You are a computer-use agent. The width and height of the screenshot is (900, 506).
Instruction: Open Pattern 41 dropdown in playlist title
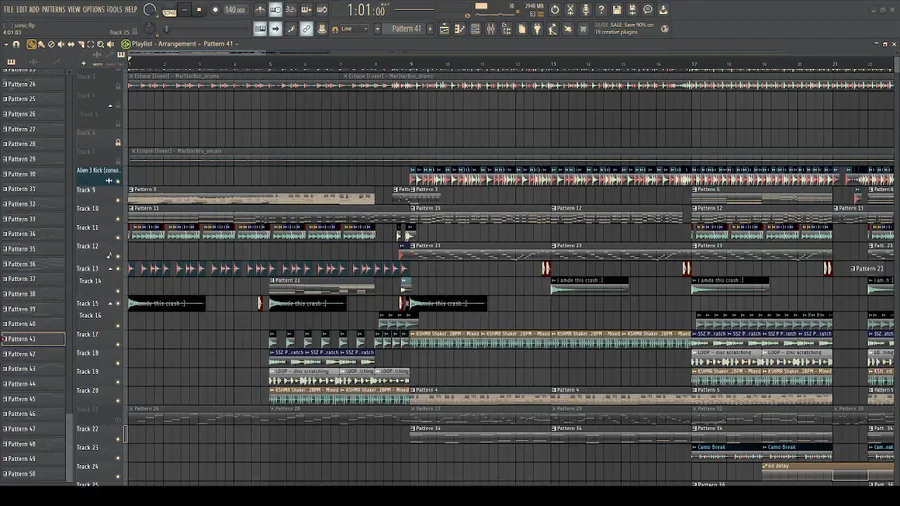tap(220, 44)
